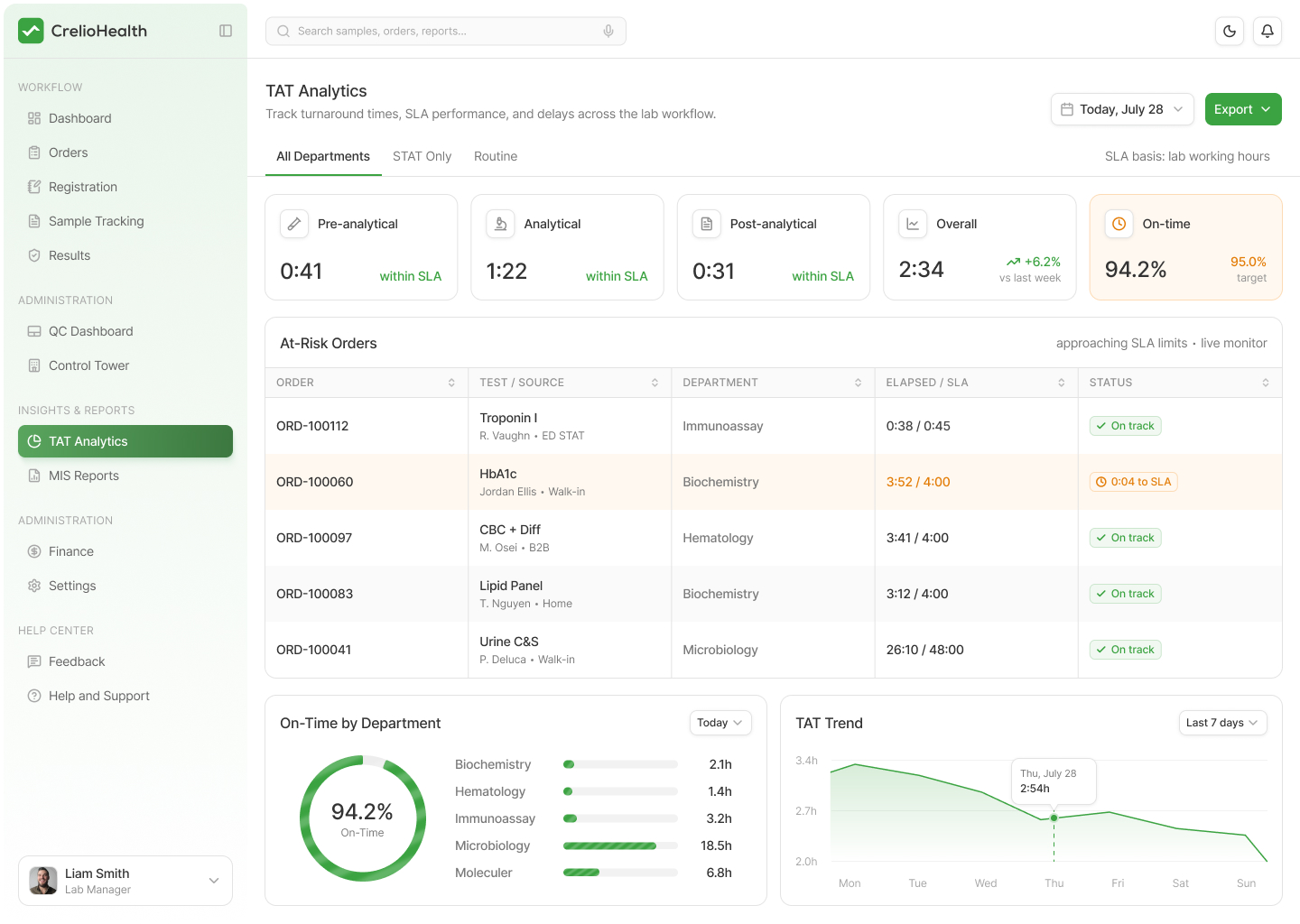Click the microphone voice search icon

pyautogui.click(x=608, y=31)
